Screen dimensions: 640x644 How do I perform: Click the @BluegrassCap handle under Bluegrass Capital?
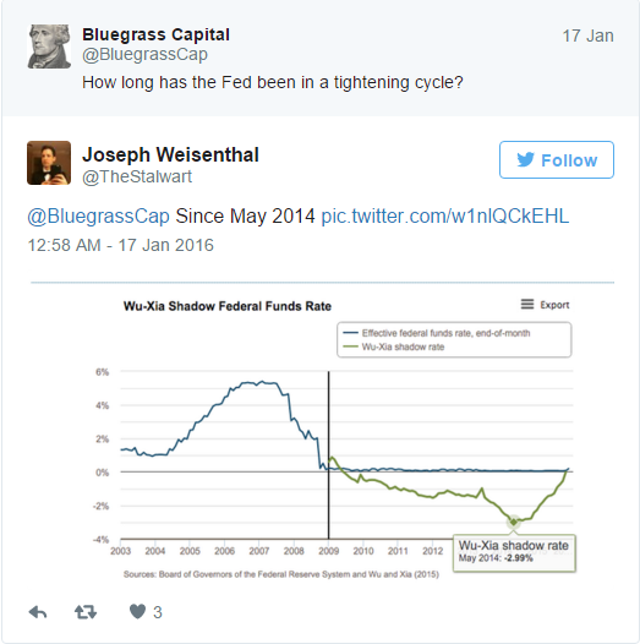click(145, 55)
